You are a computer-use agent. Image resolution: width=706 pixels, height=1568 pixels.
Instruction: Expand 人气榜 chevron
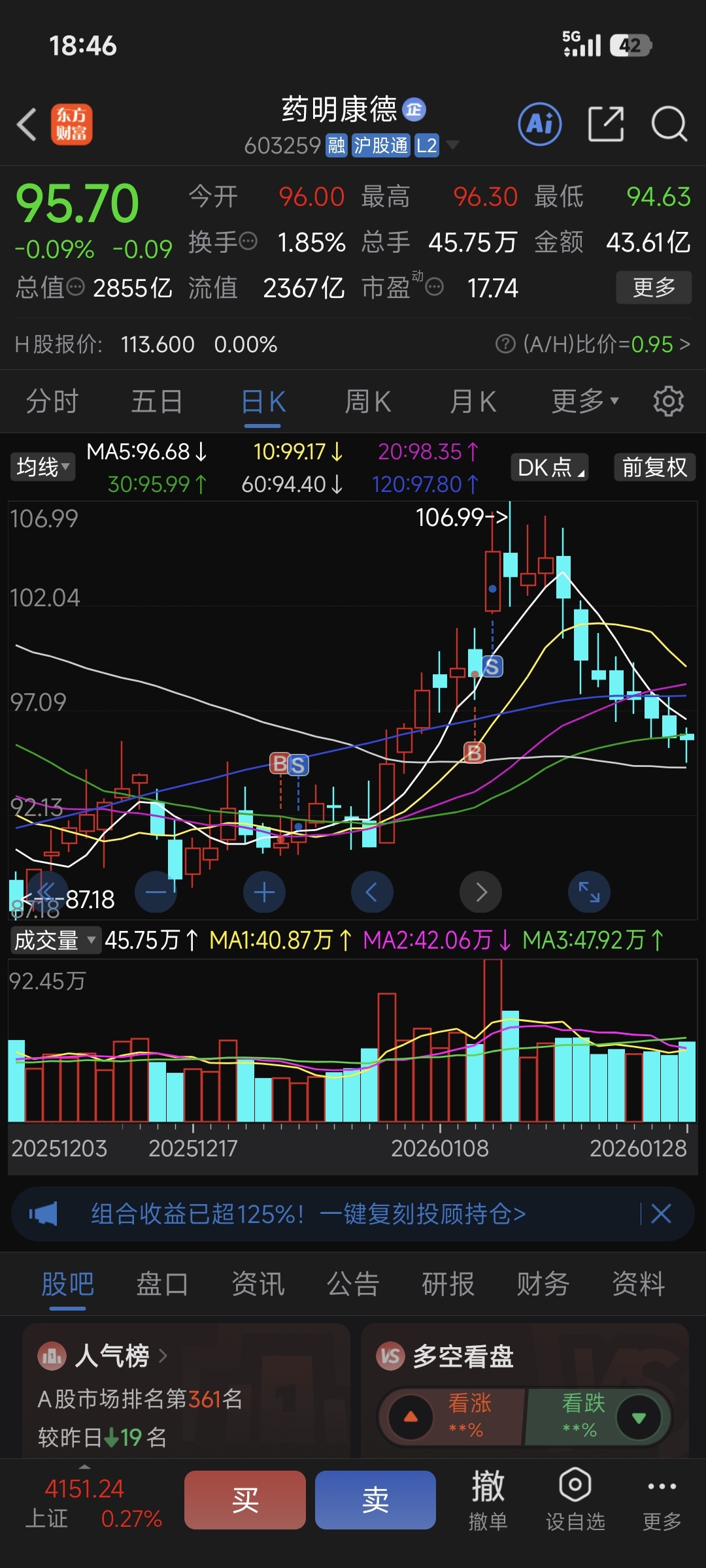[163, 1356]
